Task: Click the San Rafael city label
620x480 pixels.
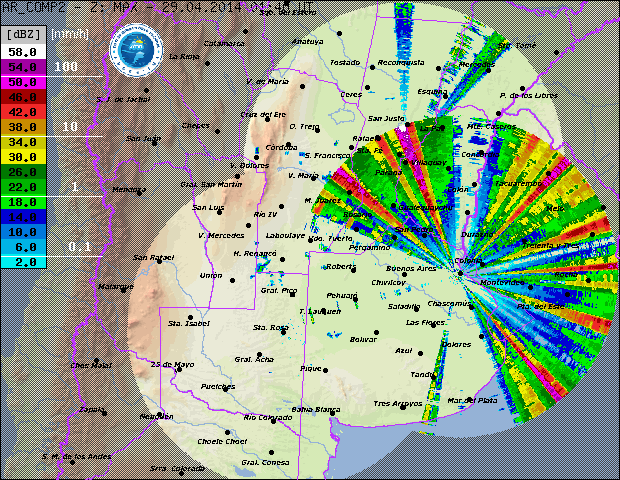Action: tap(153, 257)
